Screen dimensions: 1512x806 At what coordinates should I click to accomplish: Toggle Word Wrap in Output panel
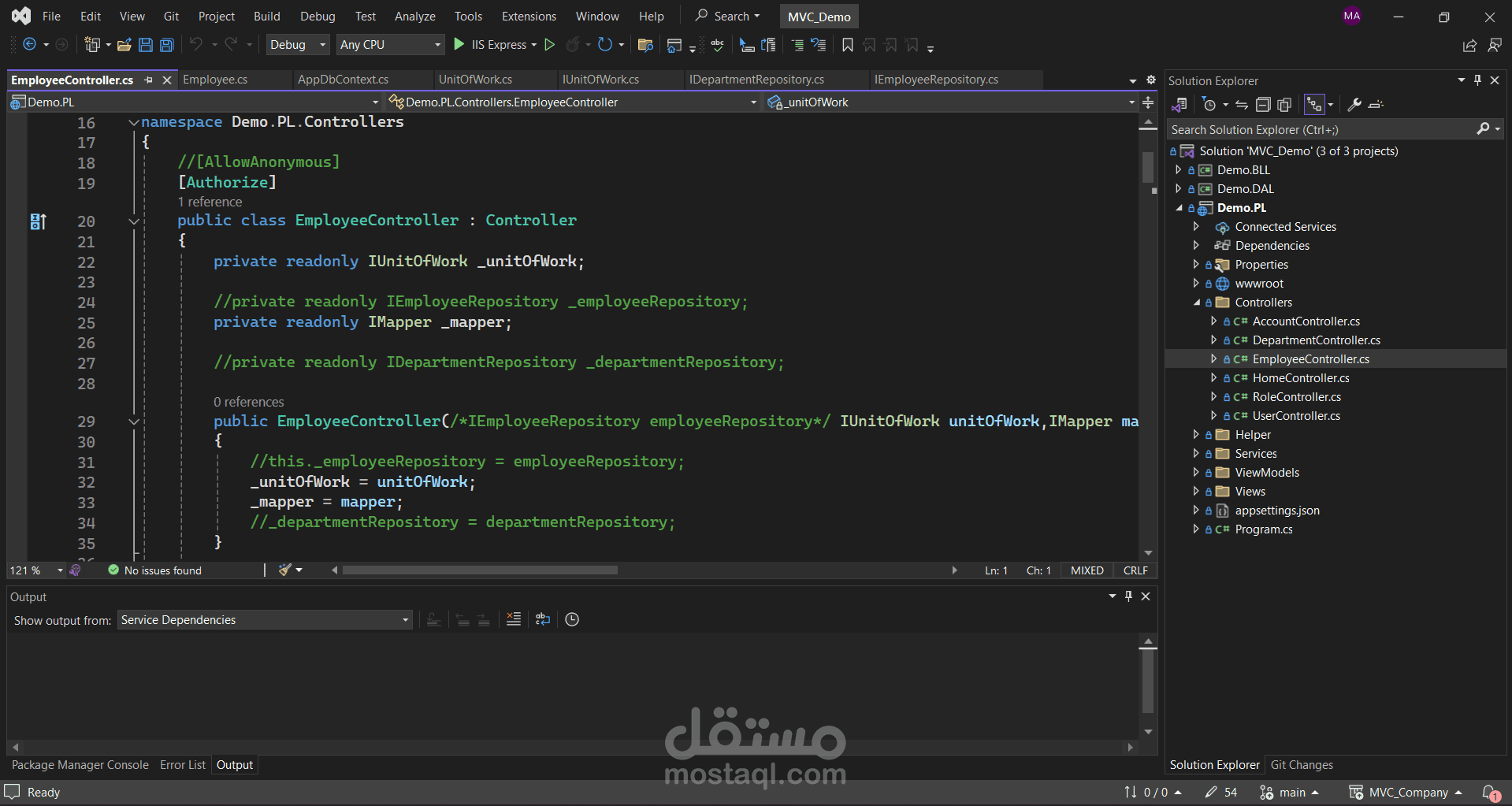coord(543,619)
